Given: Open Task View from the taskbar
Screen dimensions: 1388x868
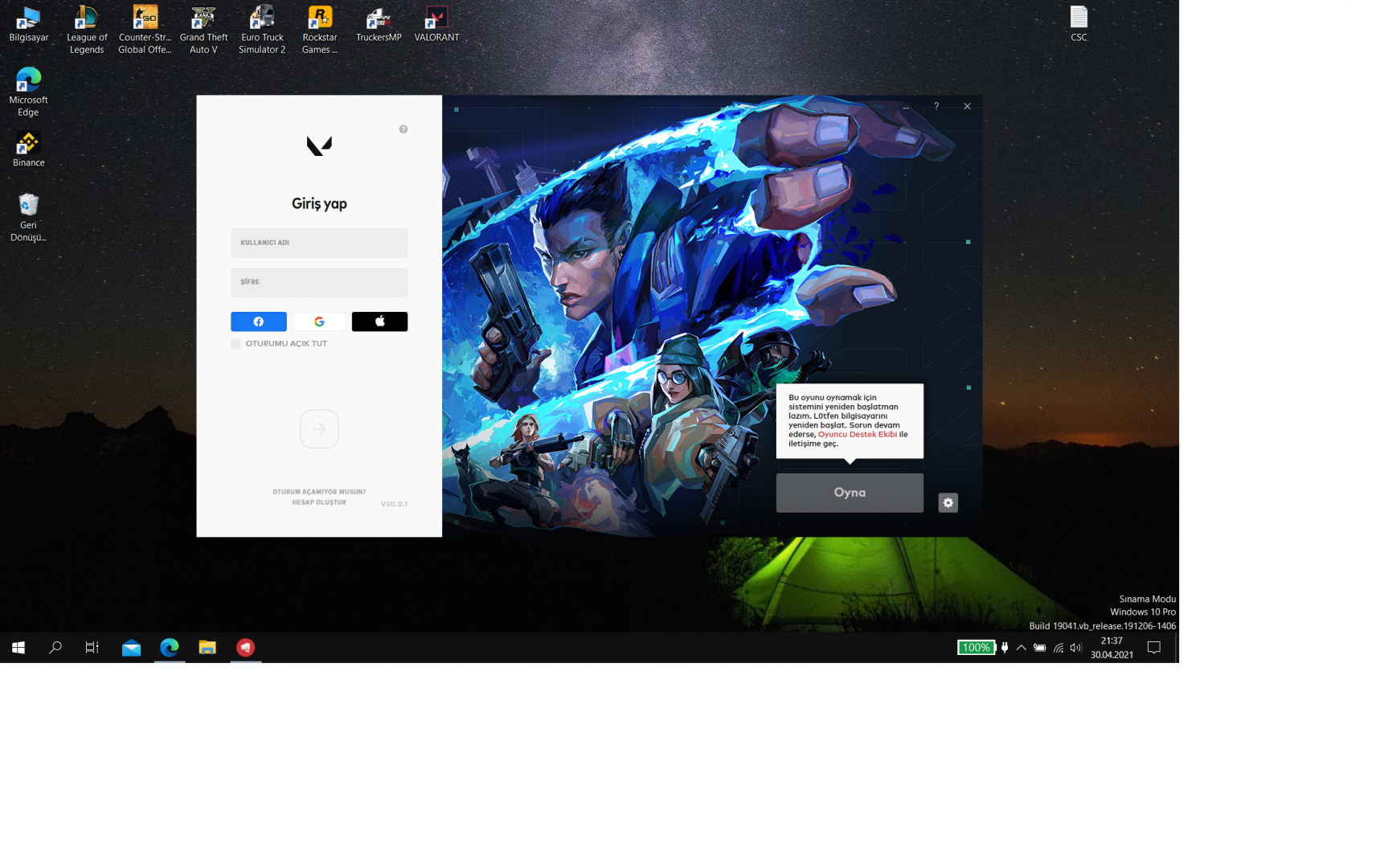Looking at the screenshot, I should click(92, 648).
